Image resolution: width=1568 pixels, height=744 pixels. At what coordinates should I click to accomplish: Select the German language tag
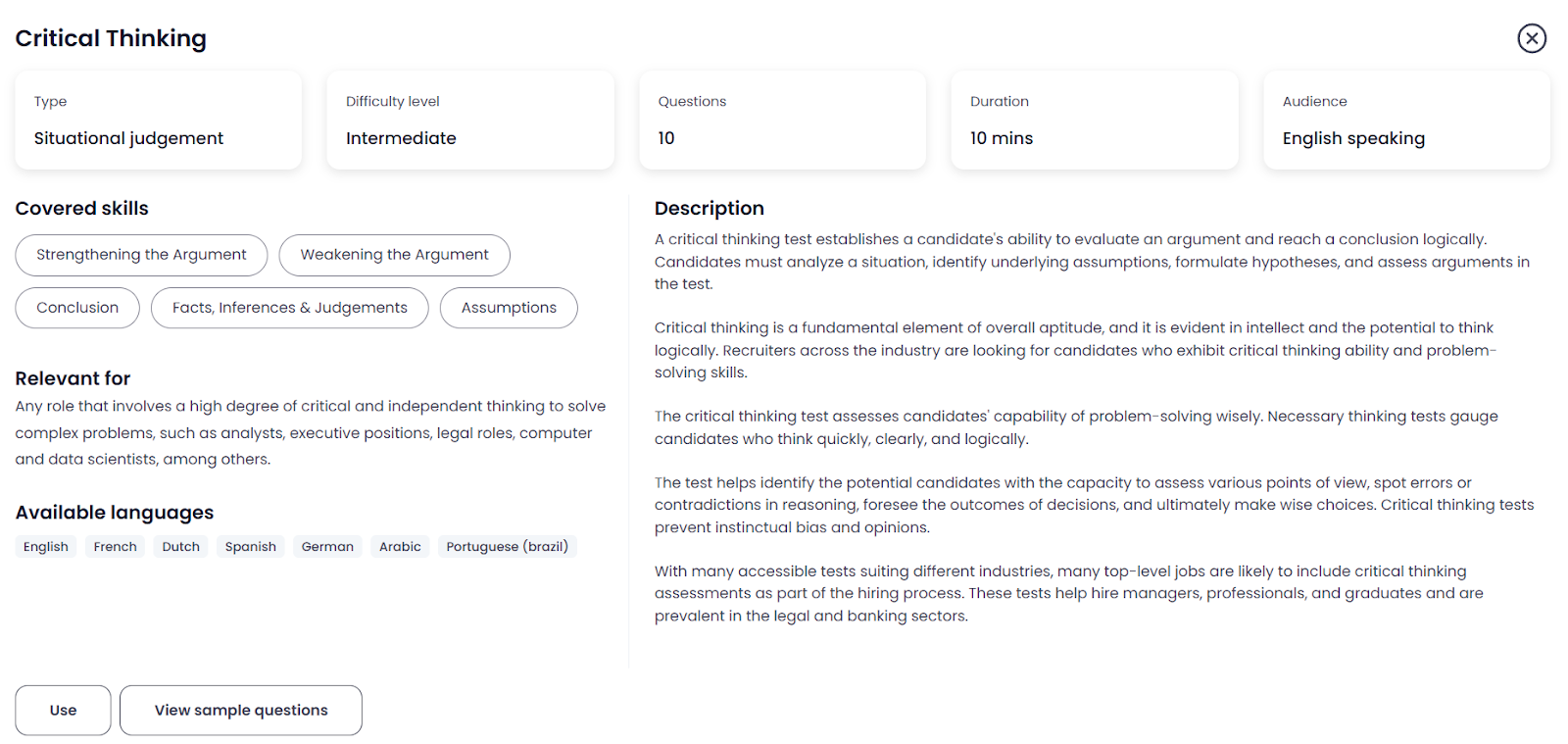[x=327, y=546]
